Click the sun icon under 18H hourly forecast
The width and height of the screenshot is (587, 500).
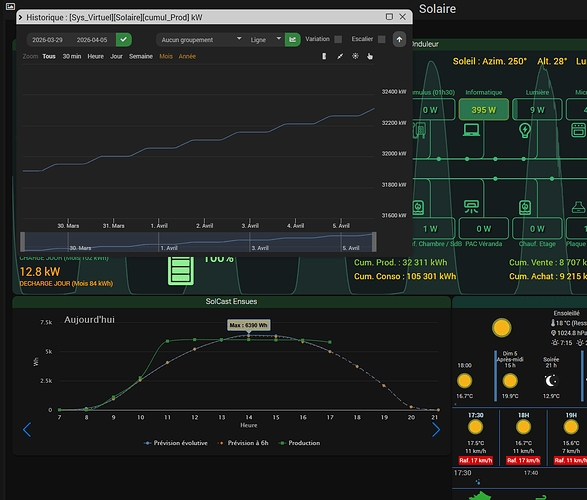point(523,427)
